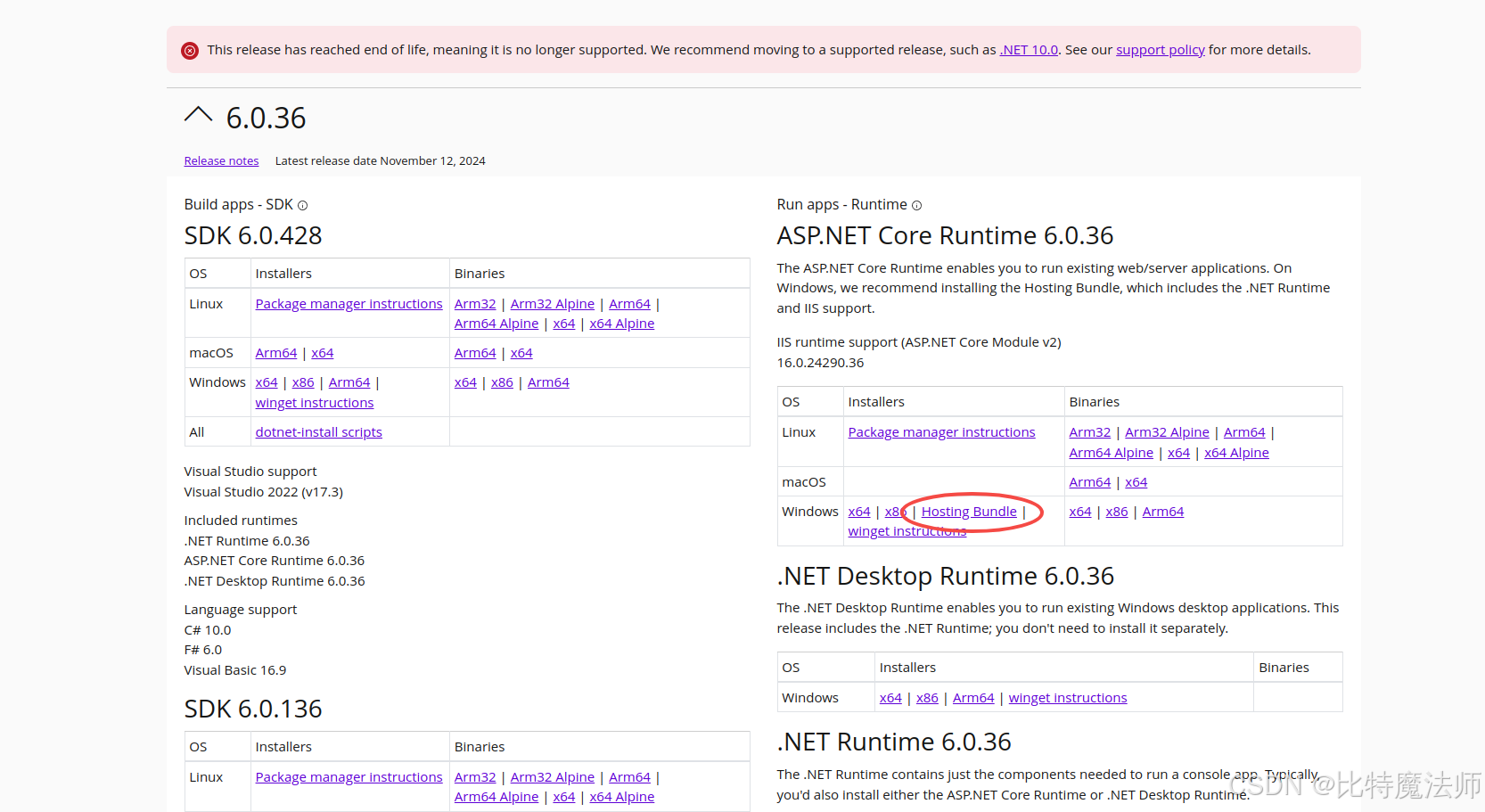Download ASP.NET Core Runtime Windows x64 installer
Viewport: 1485px width, 812px height.
(x=859, y=512)
